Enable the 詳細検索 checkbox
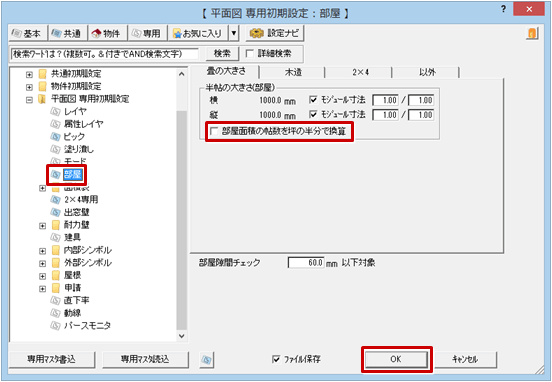Screen dimensions: 552x382 [250, 54]
